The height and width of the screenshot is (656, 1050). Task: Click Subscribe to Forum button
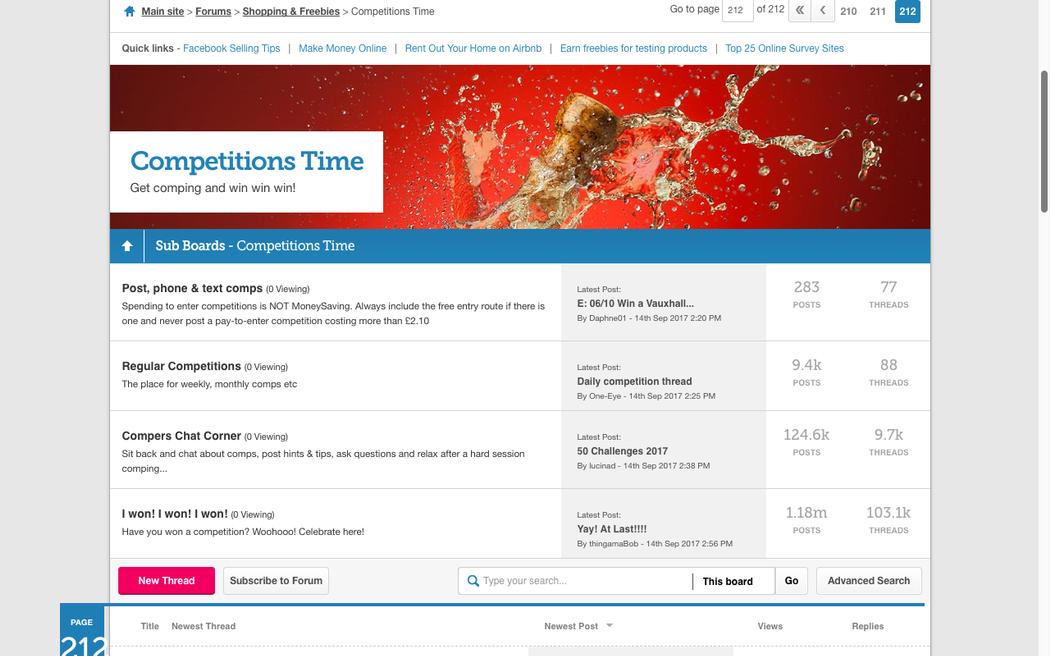coord(276,581)
